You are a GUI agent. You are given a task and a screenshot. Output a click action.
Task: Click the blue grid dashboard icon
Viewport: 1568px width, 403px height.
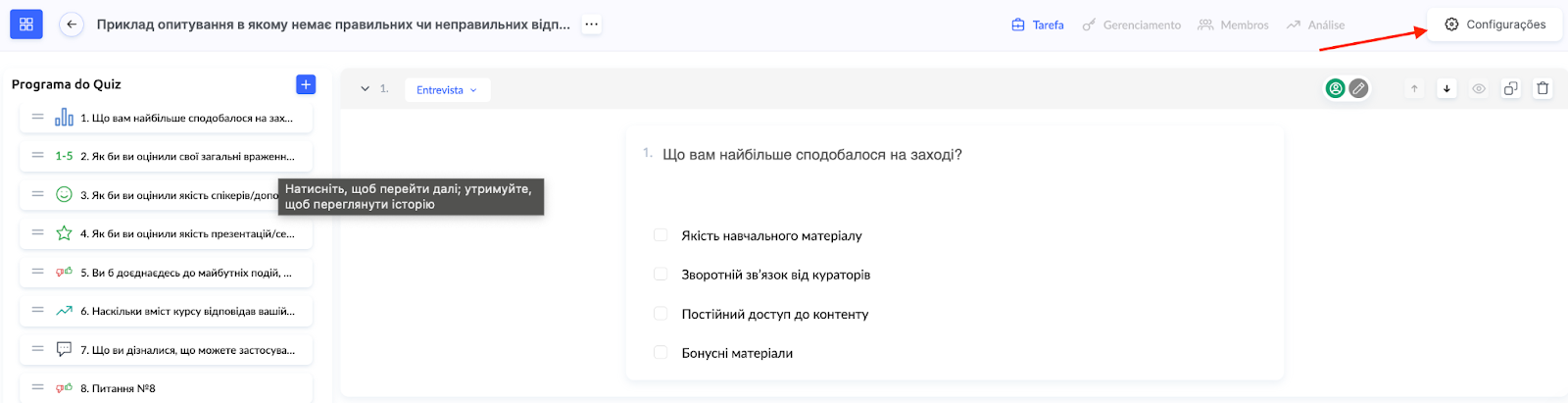coord(26,25)
